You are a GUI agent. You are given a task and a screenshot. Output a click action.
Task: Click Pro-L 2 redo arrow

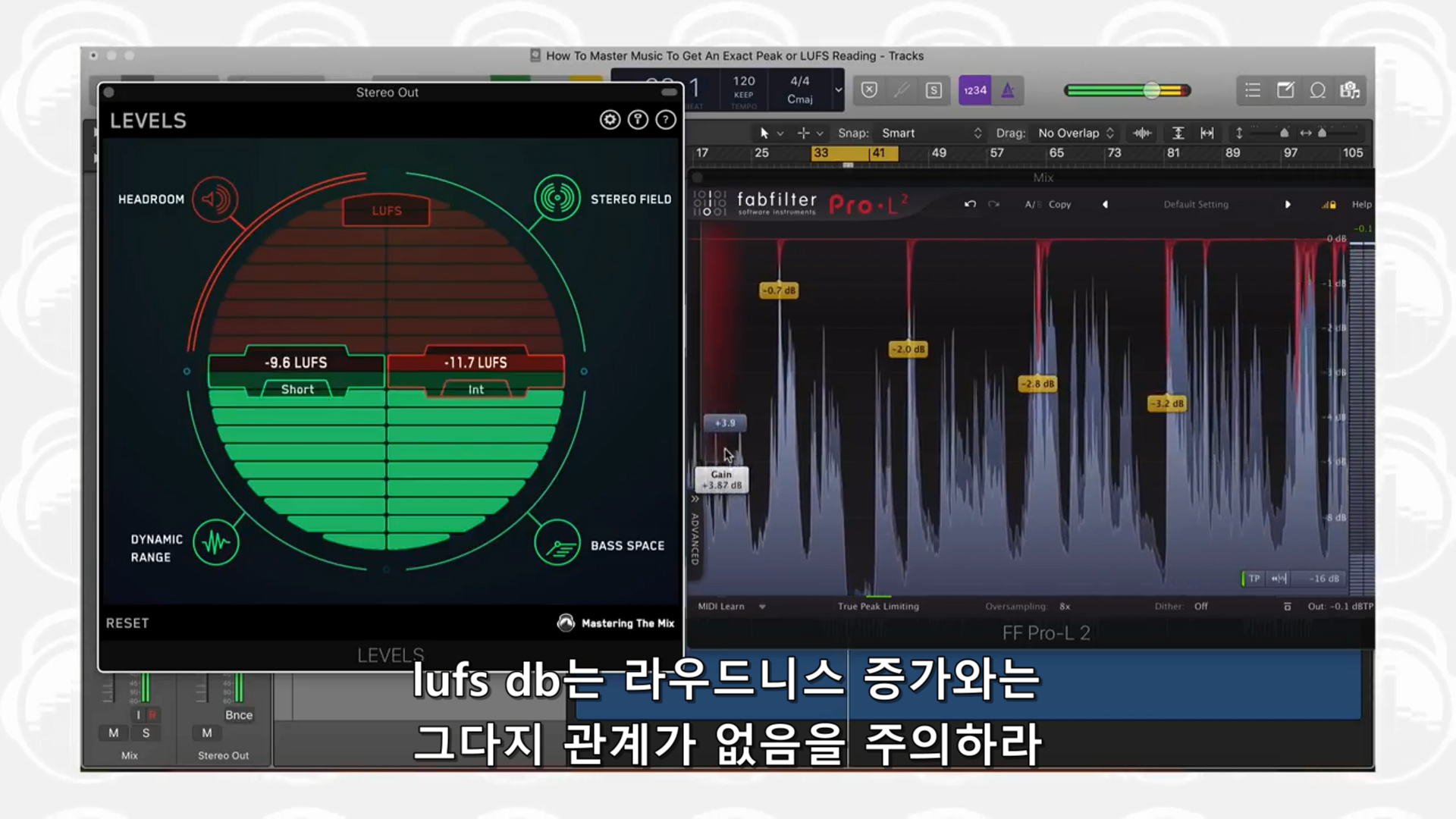[994, 204]
